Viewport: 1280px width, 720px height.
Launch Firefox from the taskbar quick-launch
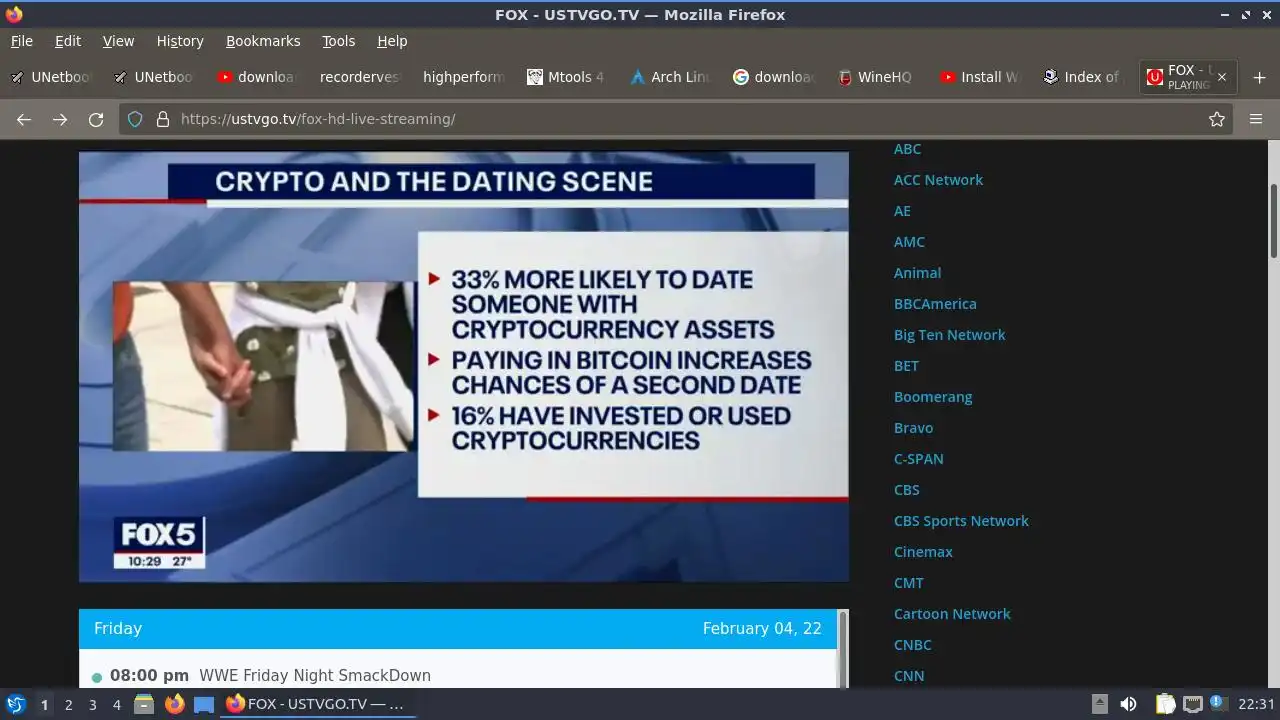tap(175, 704)
